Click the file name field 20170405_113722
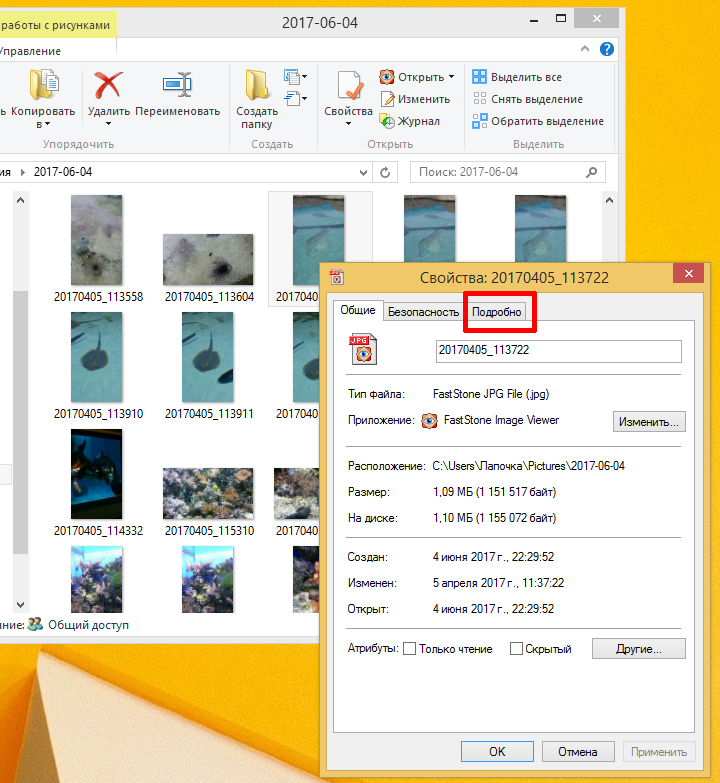Image resolution: width=720 pixels, height=783 pixels. (x=558, y=351)
